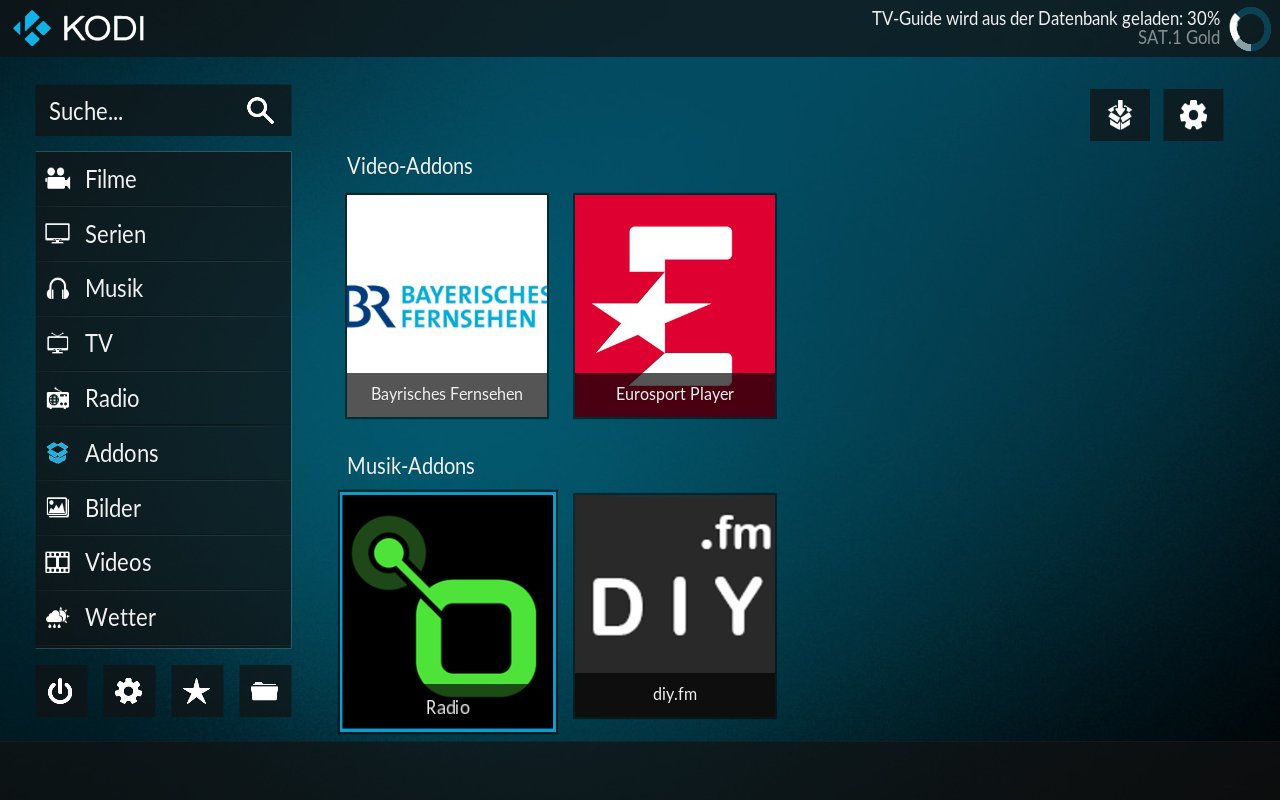
Task: Launch the Eurosport Player addon
Action: (675, 305)
